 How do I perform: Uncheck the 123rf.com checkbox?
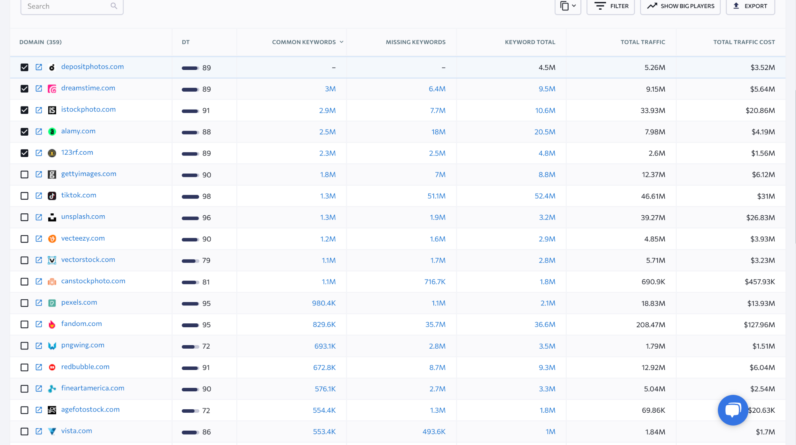pos(24,153)
